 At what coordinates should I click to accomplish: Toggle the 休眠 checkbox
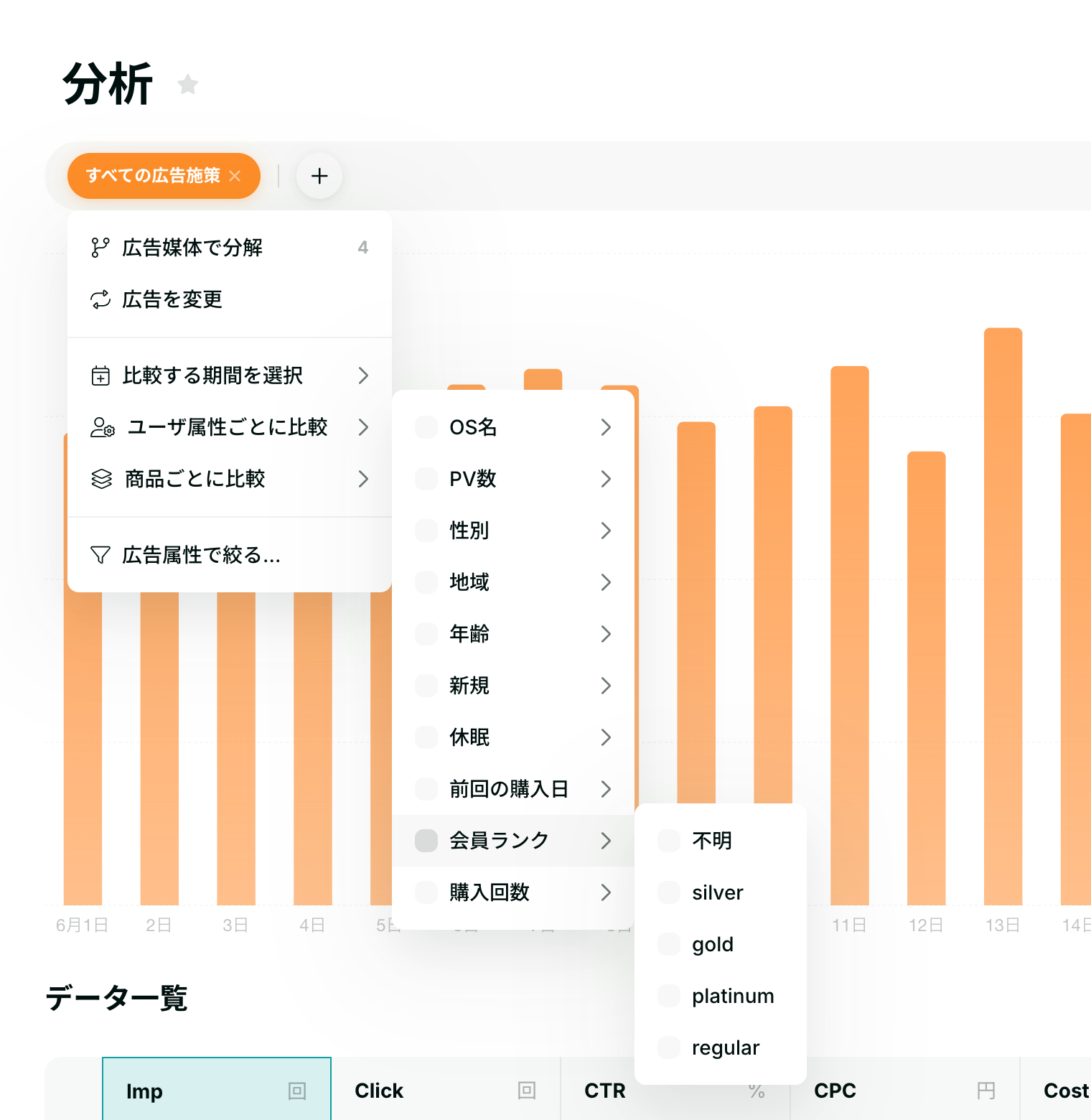[426, 737]
